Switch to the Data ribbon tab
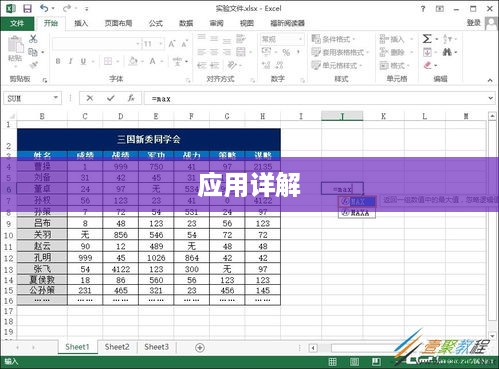499x369 pixels. (186, 23)
